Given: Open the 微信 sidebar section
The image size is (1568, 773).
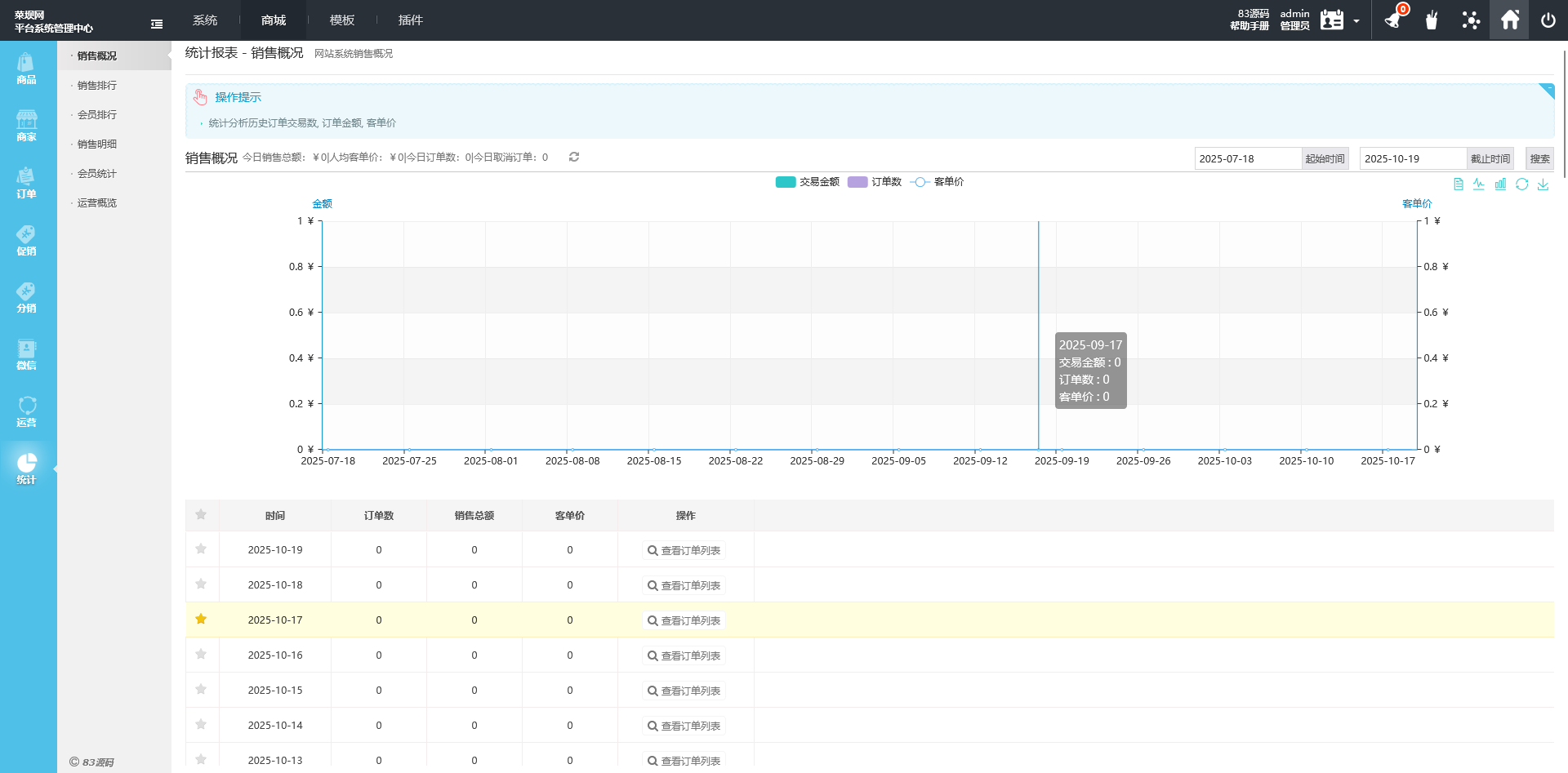Looking at the screenshot, I should click(26, 355).
